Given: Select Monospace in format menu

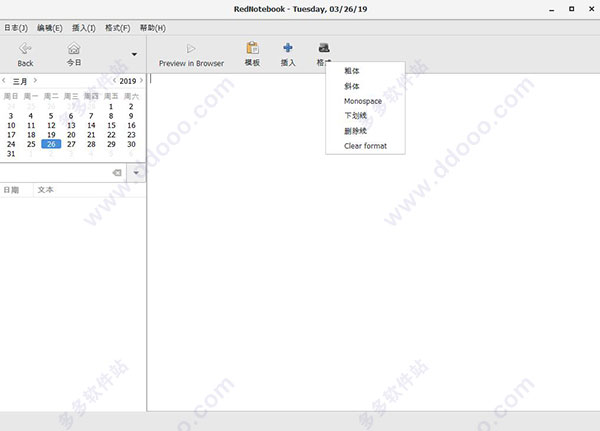Looking at the screenshot, I should [365, 101].
